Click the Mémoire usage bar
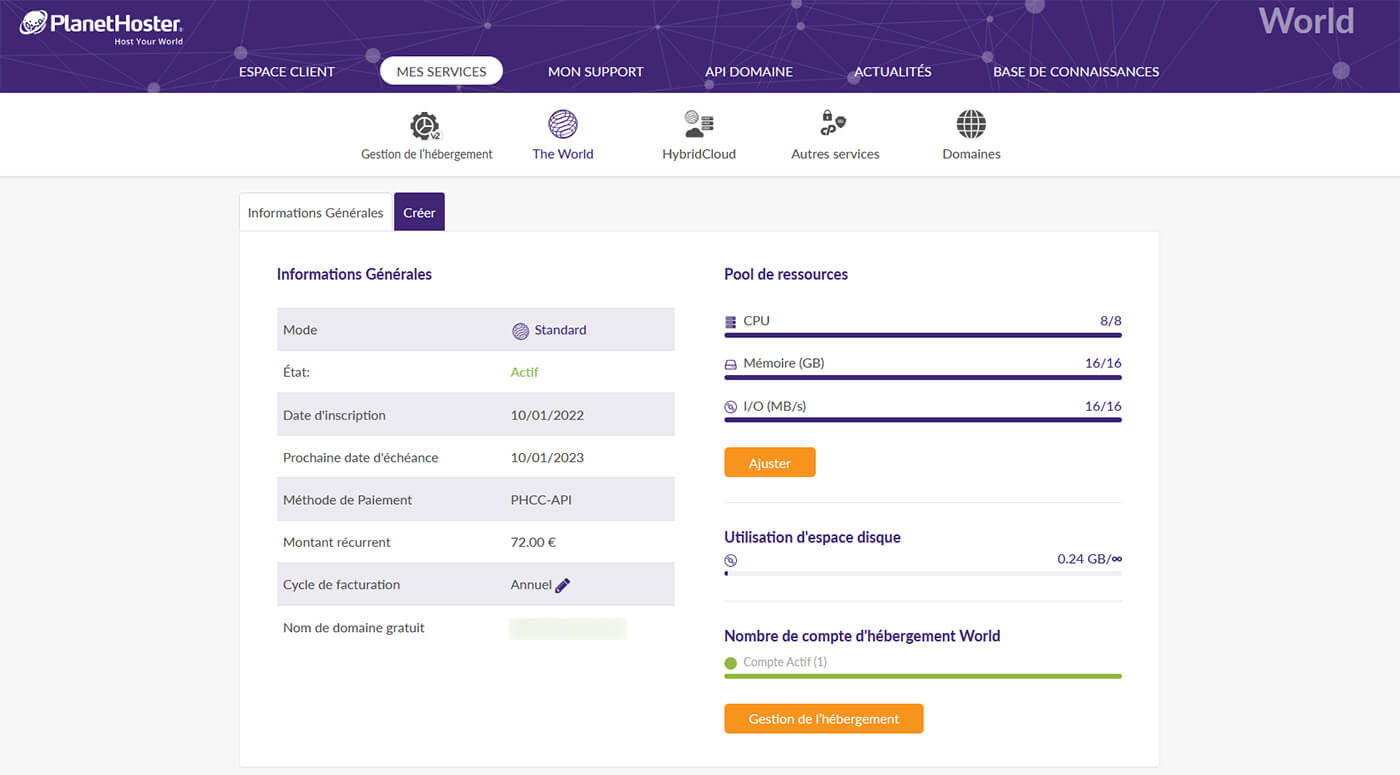Screen dimensions: 1400x775 [x=923, y=378]
